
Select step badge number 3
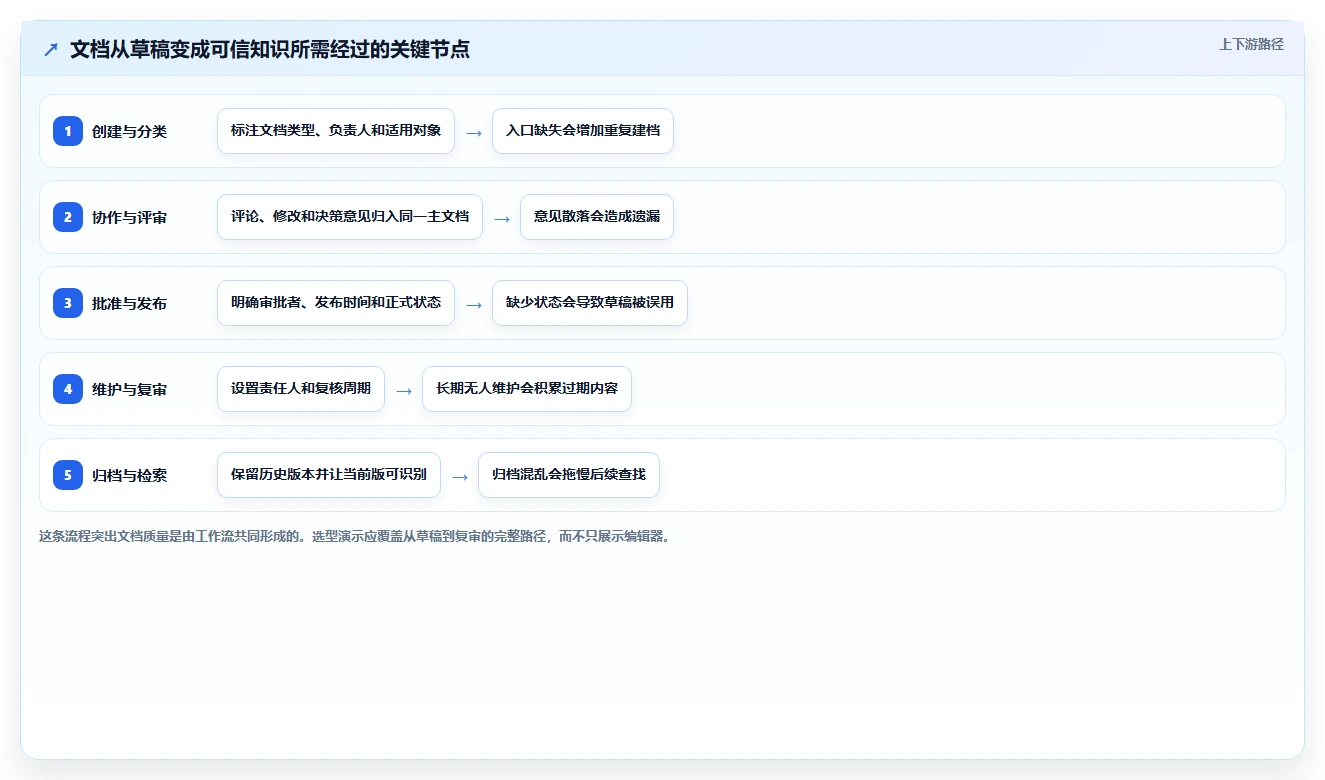pos(68,303)
